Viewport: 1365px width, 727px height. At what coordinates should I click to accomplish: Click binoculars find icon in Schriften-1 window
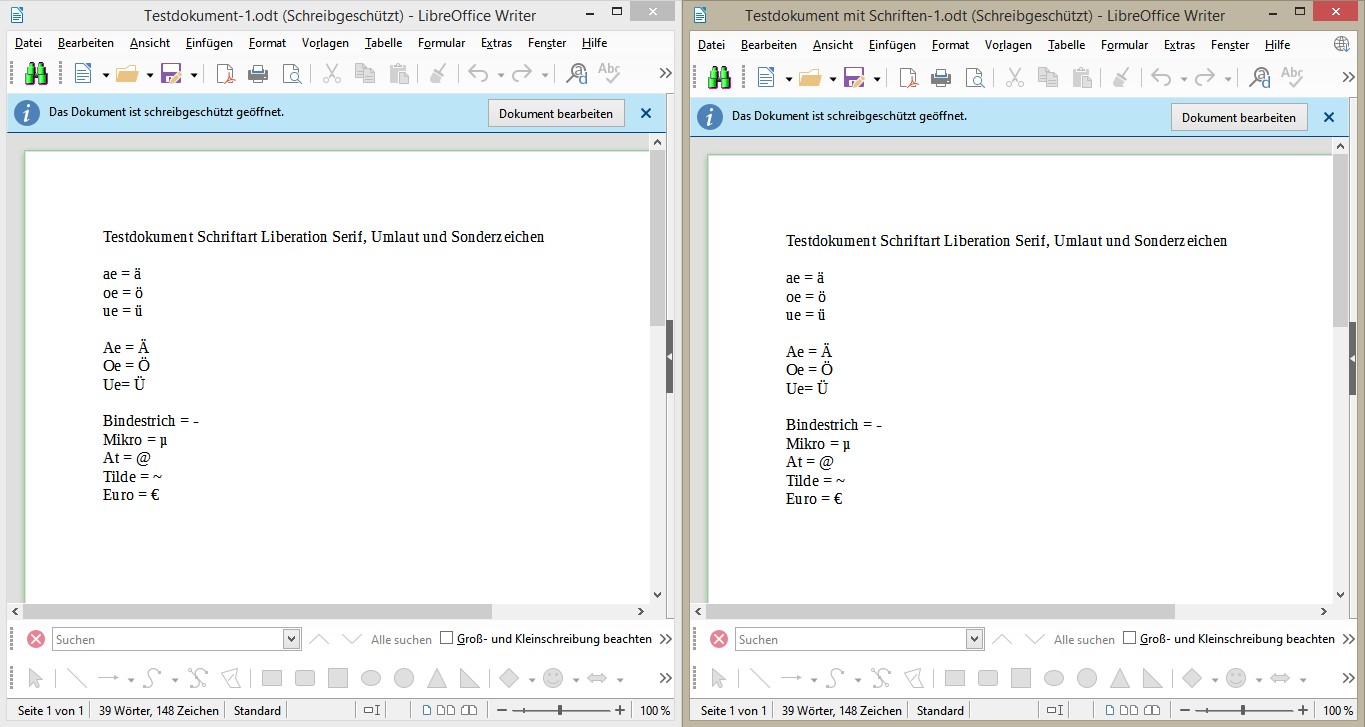tap(719, 78)
